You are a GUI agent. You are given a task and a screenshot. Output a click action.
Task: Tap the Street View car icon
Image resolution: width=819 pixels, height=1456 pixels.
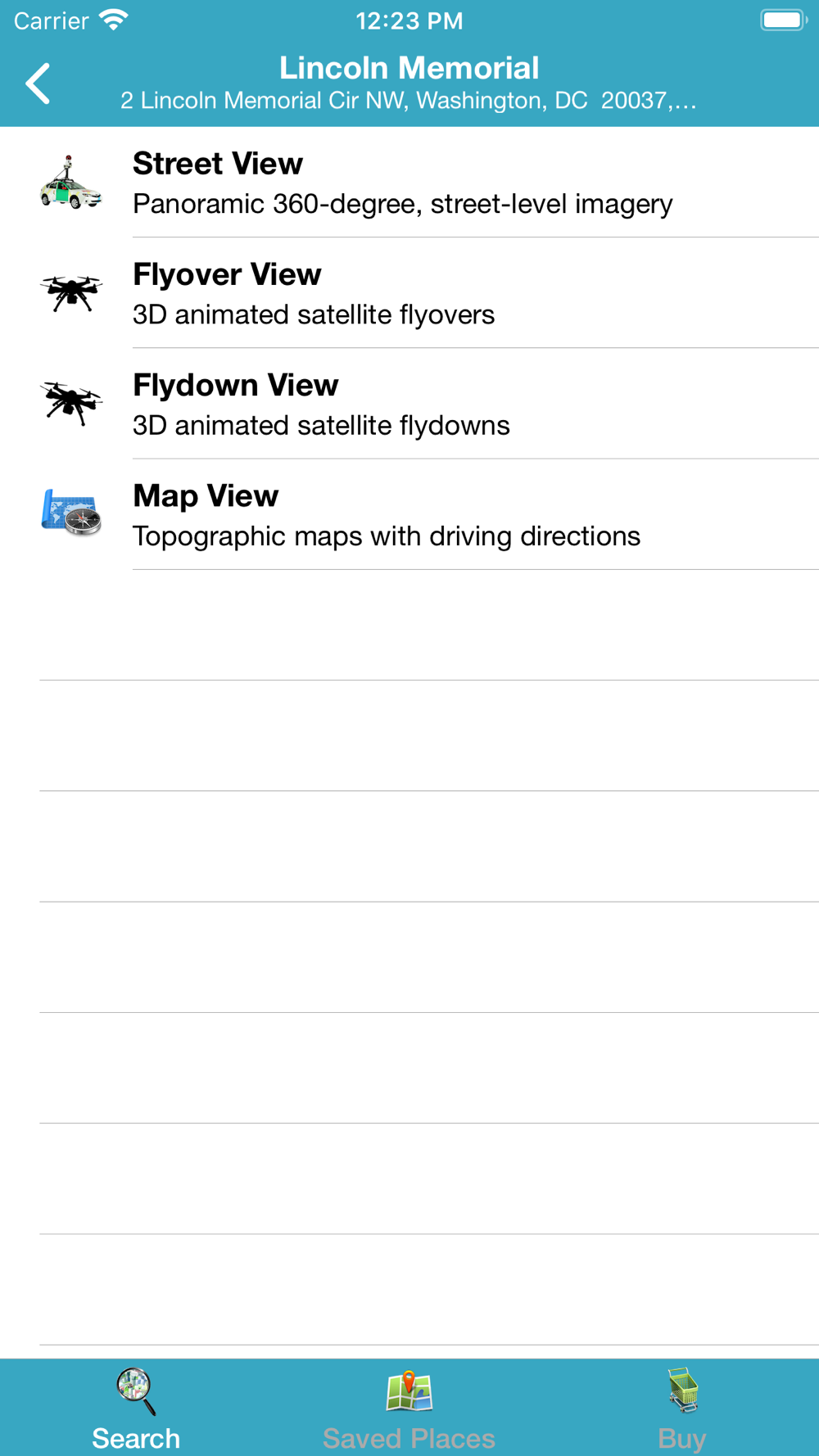click(x=71, y=182)
